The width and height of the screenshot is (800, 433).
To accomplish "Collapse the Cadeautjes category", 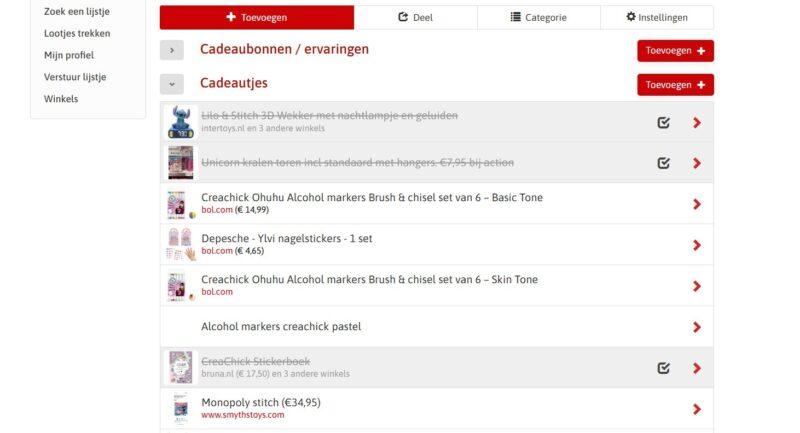I will click(x=171, y=84).
